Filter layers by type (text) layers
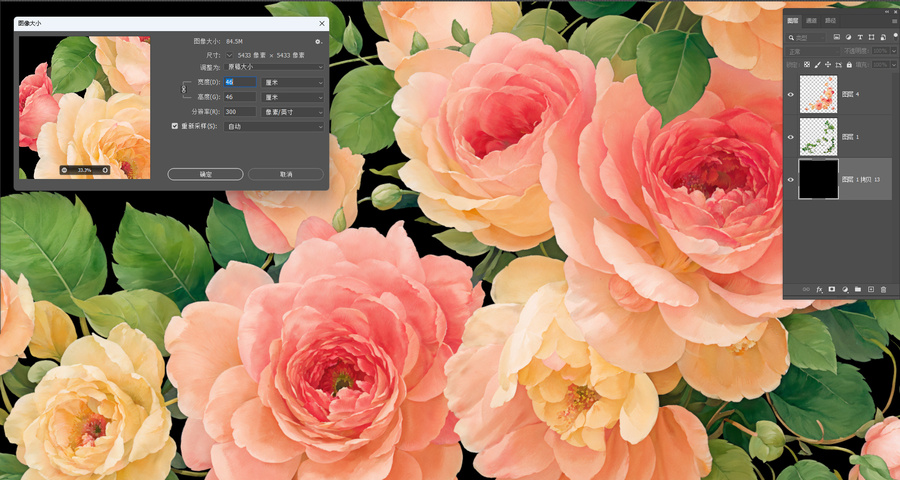Image resolution: width=900 pixels, height=480 pixels. 860,37
